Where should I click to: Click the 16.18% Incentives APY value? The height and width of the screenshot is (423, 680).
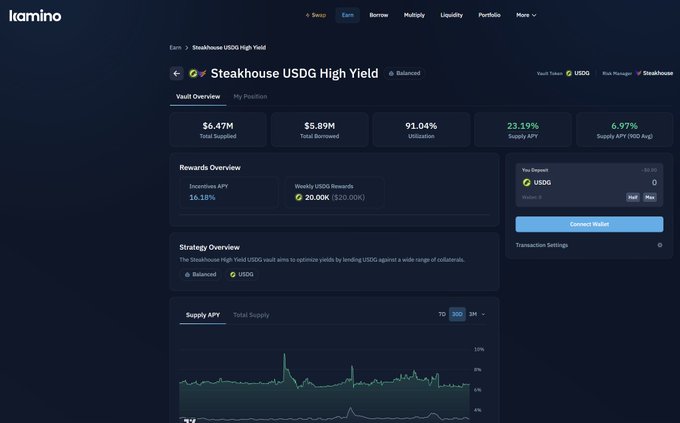tap(202, 197)
